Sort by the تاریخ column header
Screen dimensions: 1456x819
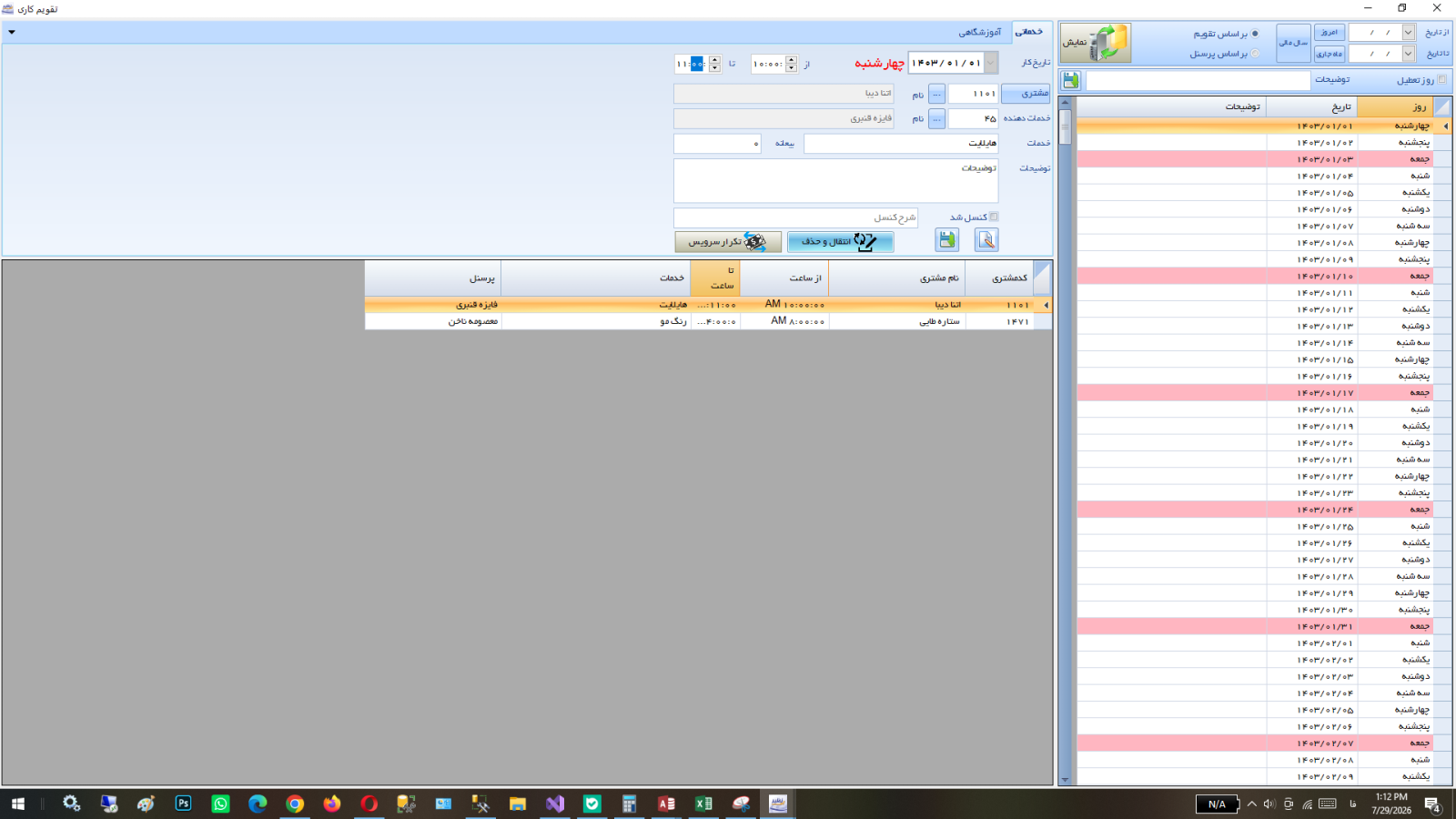(1310, 106)
